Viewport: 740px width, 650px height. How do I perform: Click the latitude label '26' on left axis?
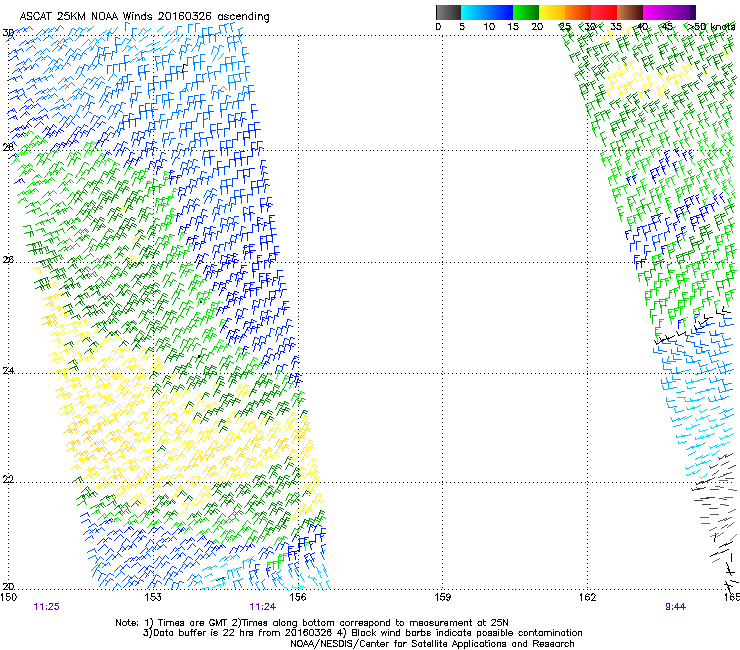click(8, 260)
